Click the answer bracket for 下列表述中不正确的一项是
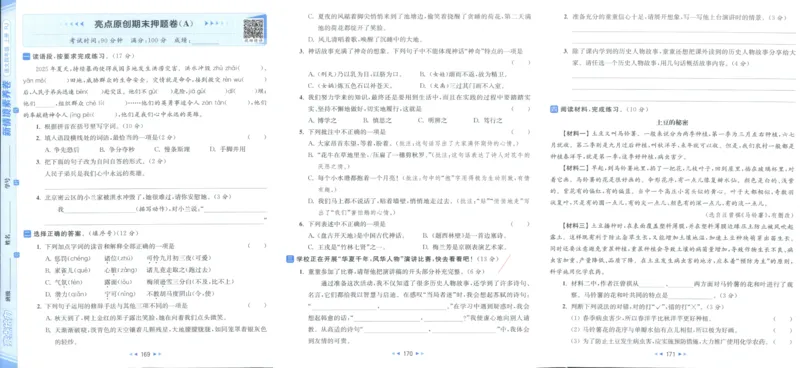The width and height of the screenshot is (800, 368). [521, 224]
